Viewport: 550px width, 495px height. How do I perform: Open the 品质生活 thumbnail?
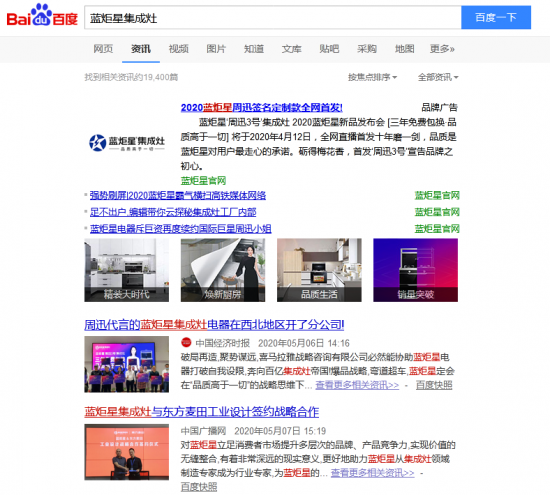click(319, 270)
